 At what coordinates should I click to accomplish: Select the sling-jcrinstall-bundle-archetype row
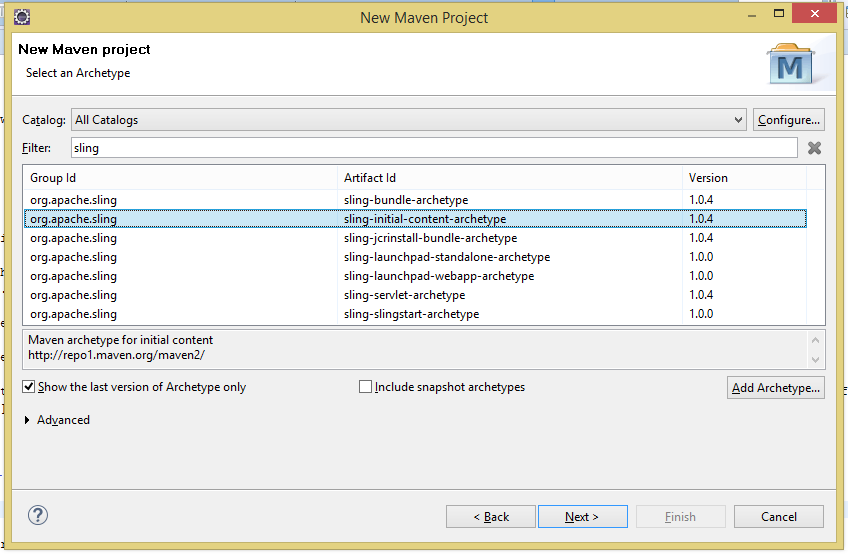(415, 237)
